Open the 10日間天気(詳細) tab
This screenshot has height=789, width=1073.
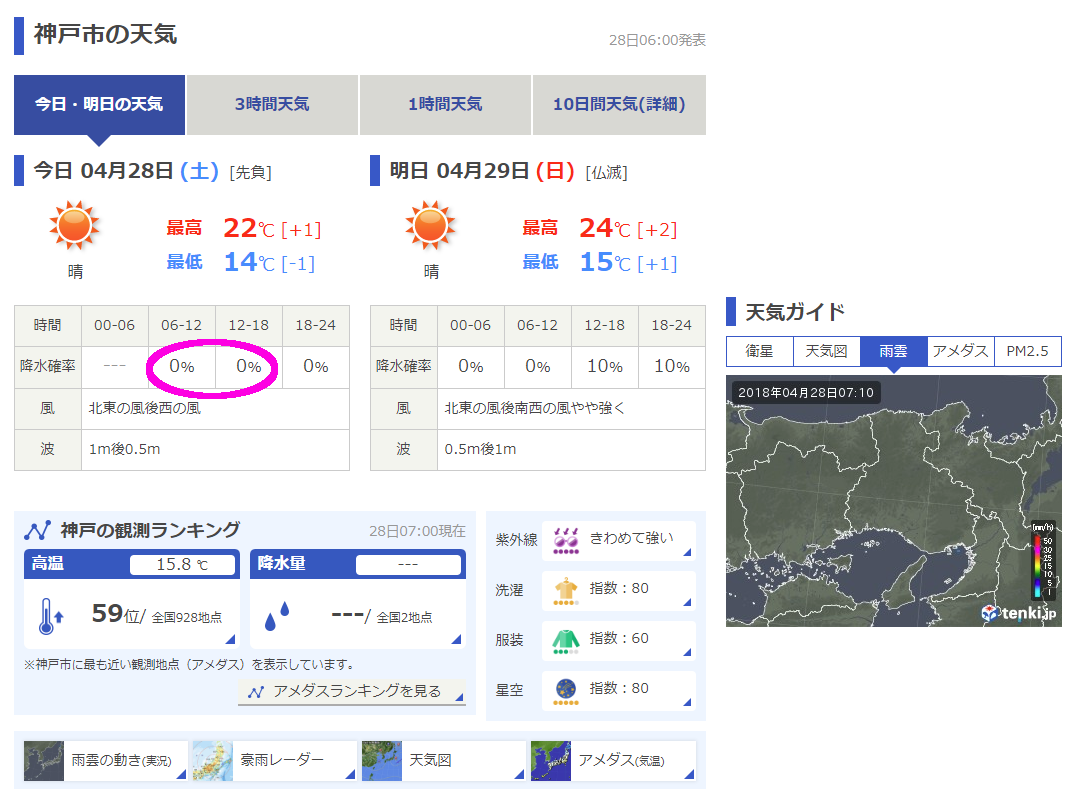[x=619, y=104]
